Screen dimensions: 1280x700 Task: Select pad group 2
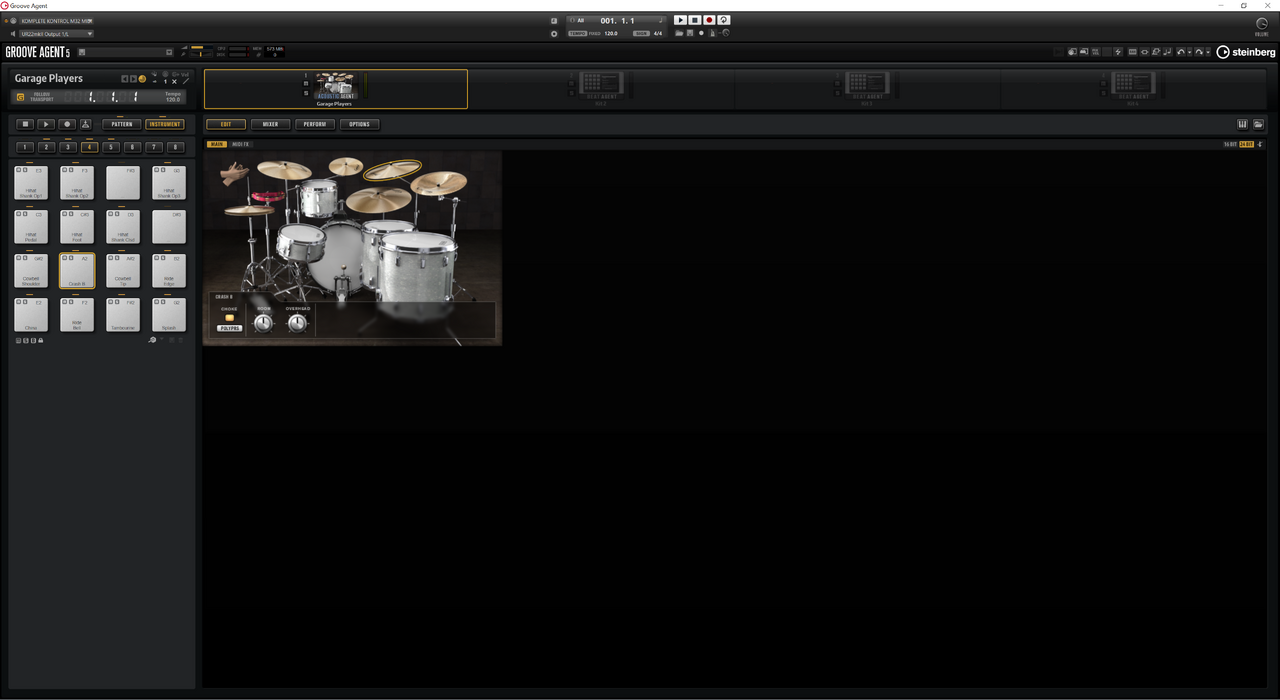[46, 147]
